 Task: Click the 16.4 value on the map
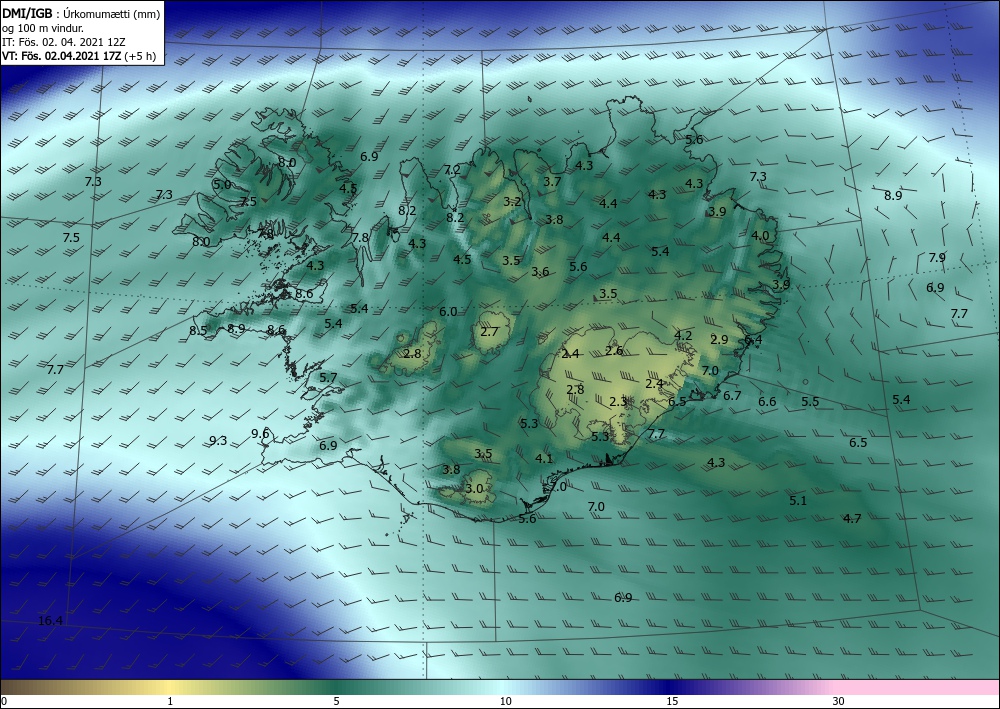tap(50, 620)
